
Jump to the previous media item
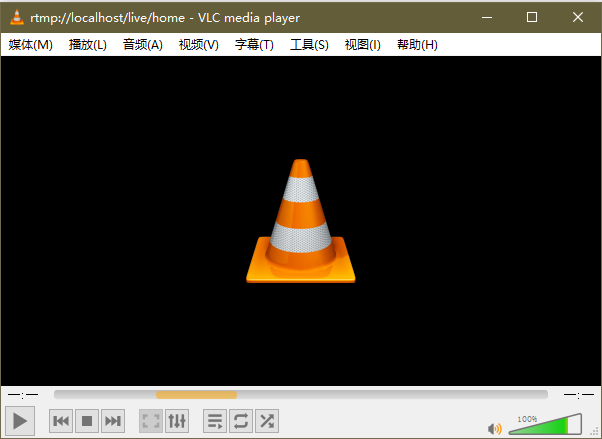[x=61, y=421]
